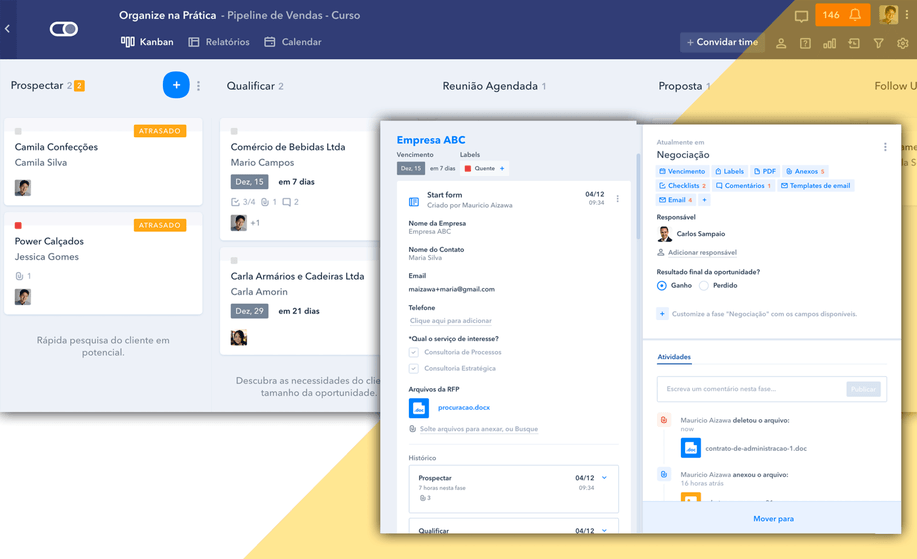Click the comment input field in Atividades
Viewport: 917px width, 559px height.
click(x=750, y=389)
